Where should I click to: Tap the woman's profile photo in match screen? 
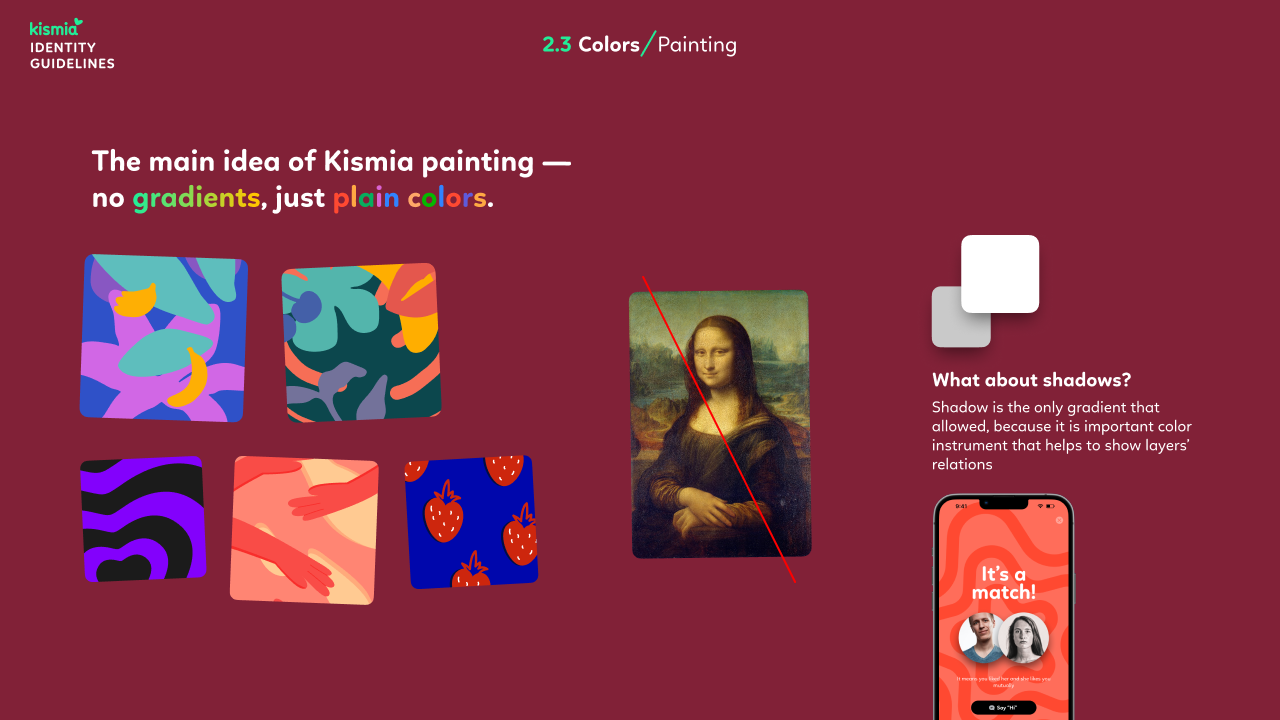(x=1023, y=638)
